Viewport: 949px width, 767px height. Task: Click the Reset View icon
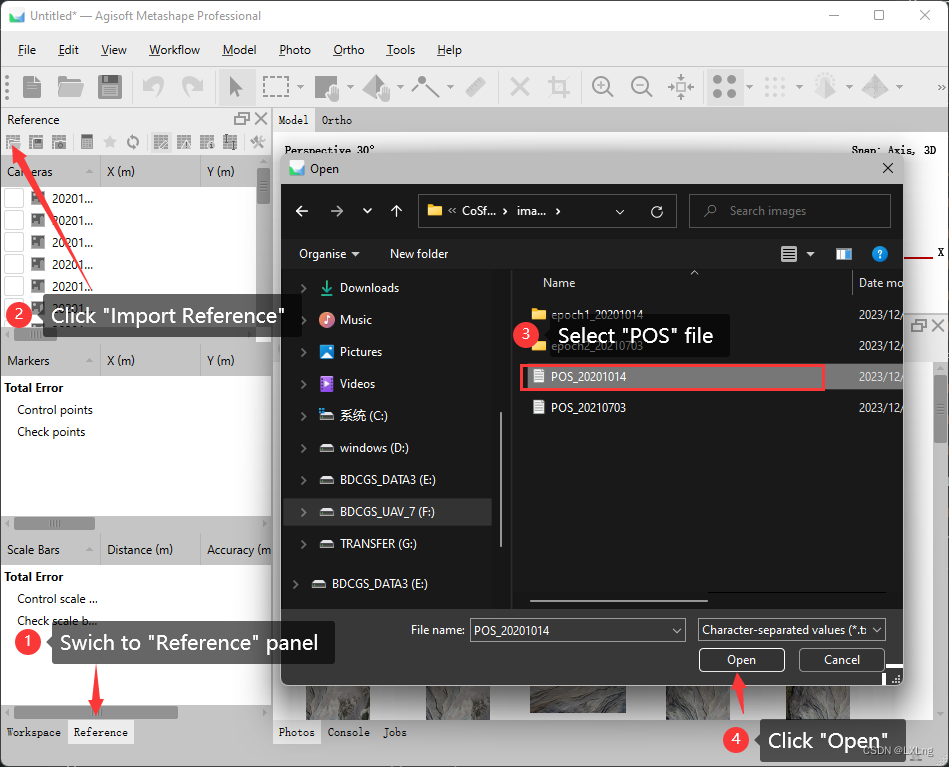point(681,87)
